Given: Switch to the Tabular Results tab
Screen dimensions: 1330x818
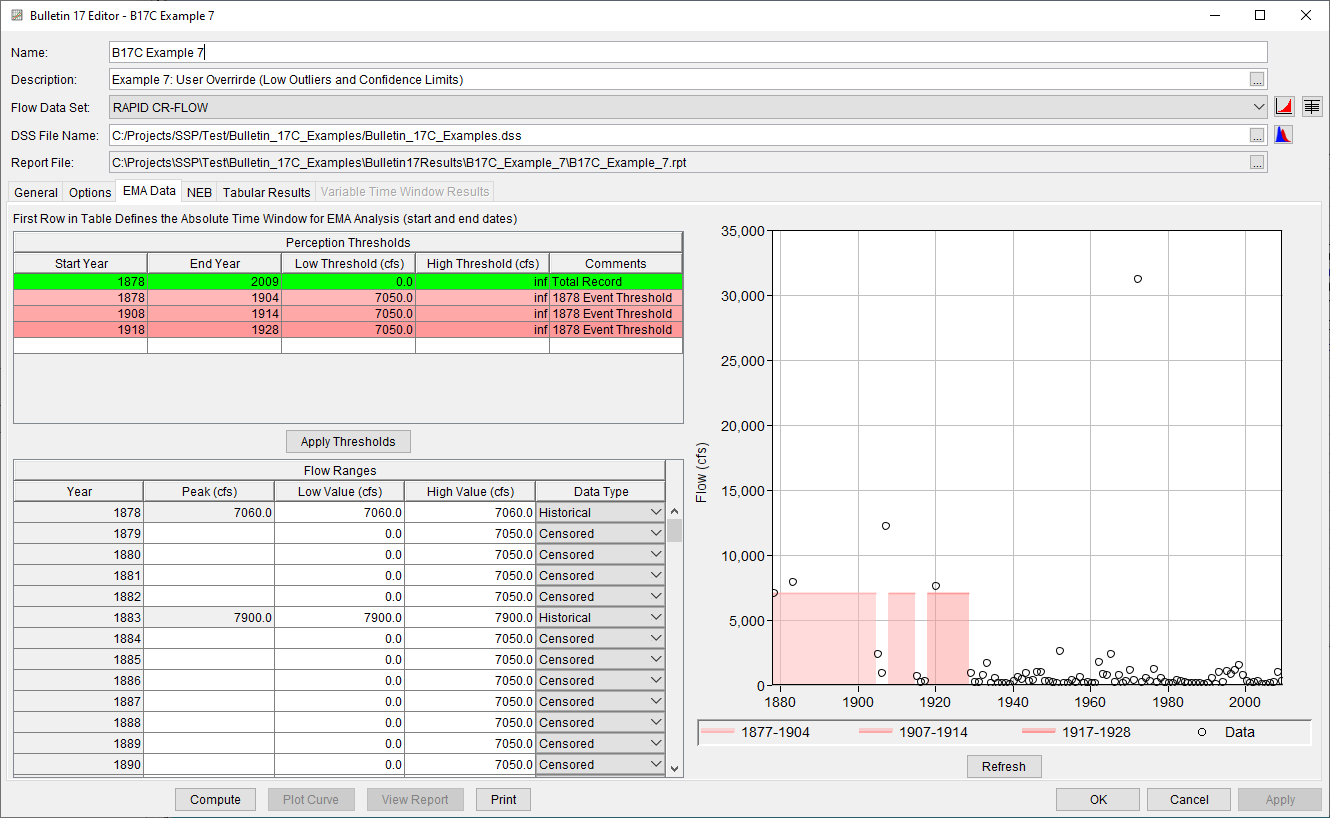Looking at the screenshot, I should click(265, 191).
